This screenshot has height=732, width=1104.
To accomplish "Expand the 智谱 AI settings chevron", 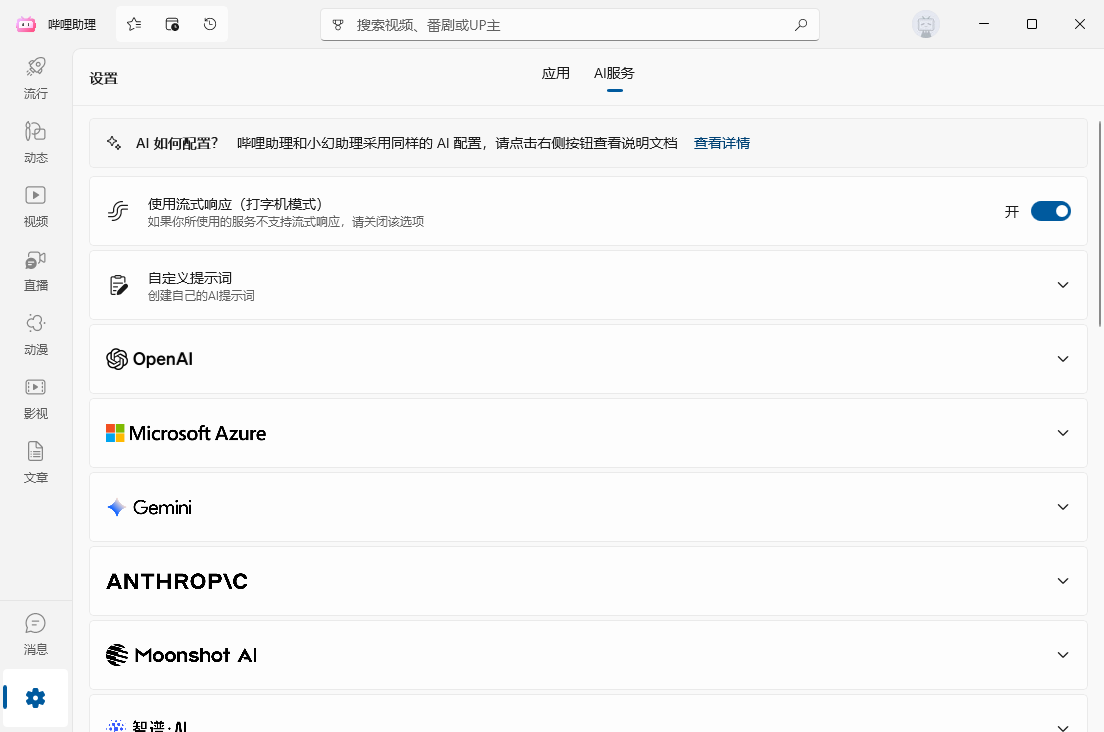I will (1063, 727).
